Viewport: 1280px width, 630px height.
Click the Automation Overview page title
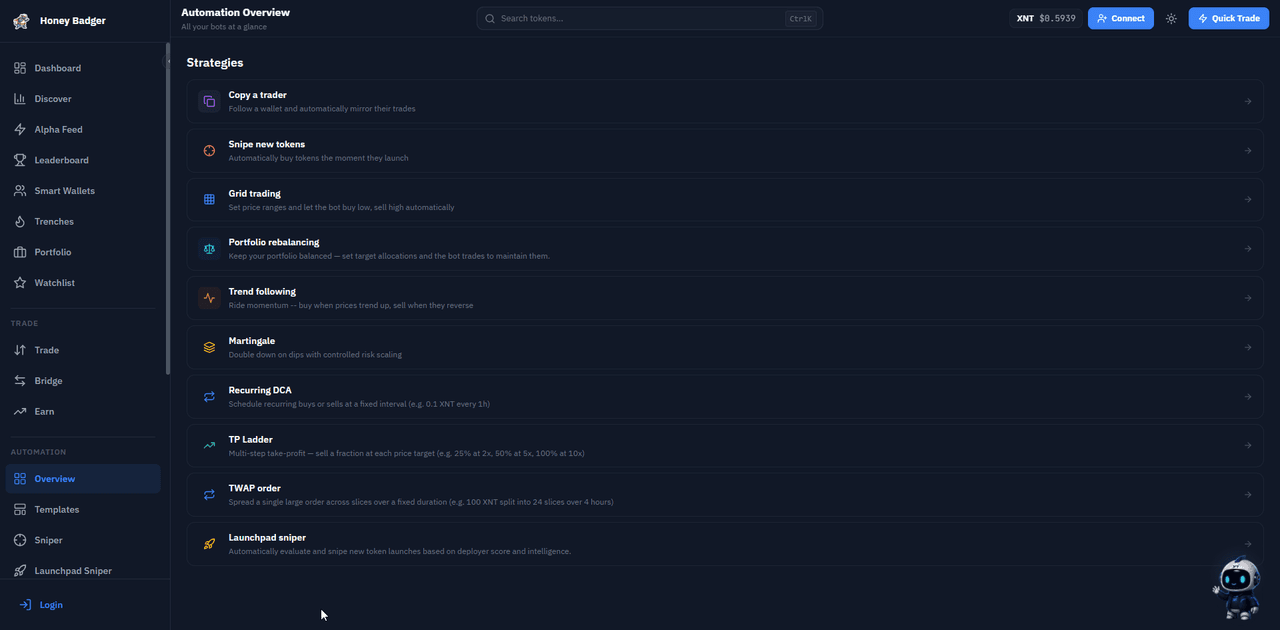(x=236, y=13)
